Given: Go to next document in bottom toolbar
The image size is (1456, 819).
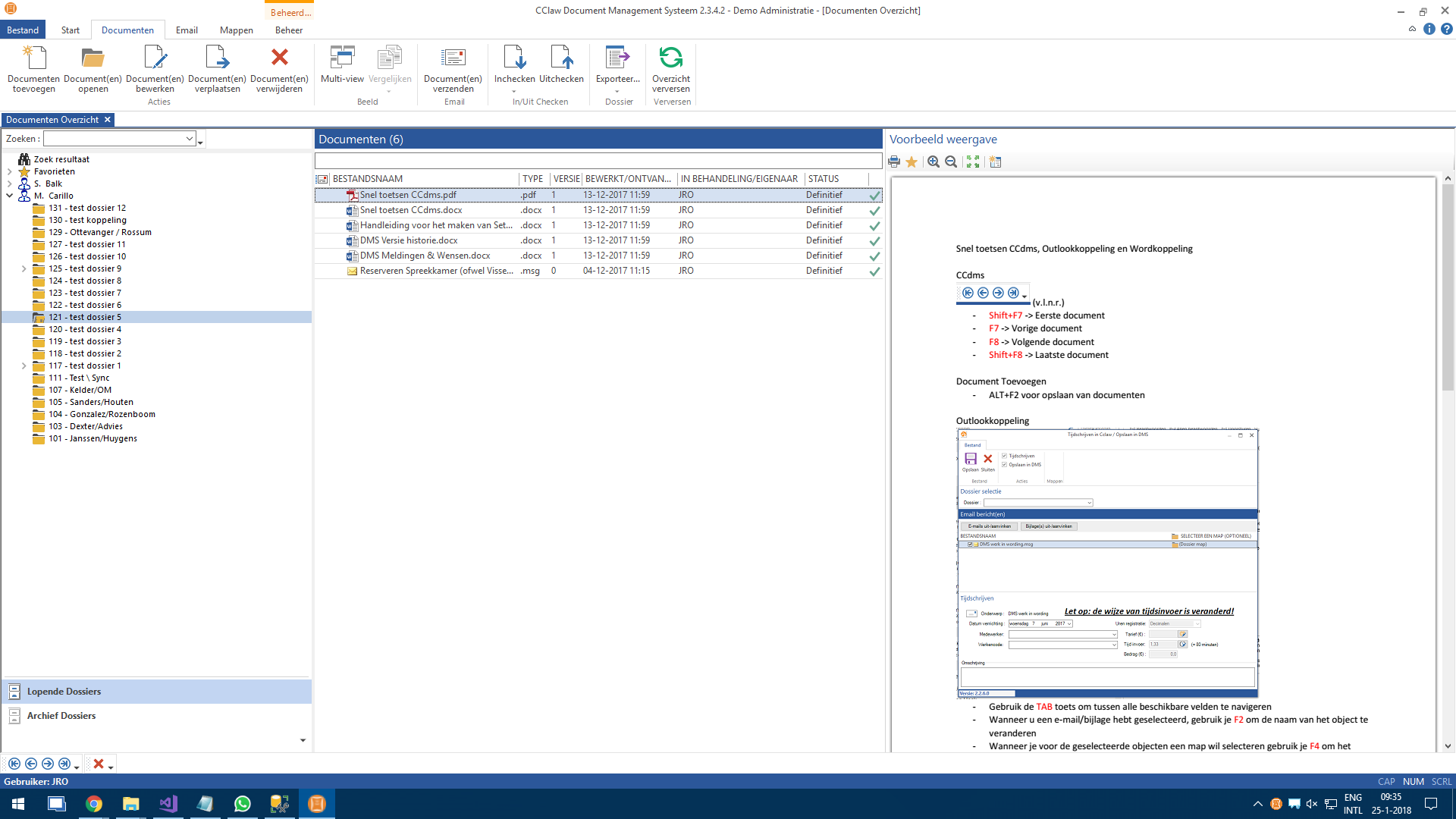Looking at the screenshot, I should pyautogui.click(x=48, y=764).
